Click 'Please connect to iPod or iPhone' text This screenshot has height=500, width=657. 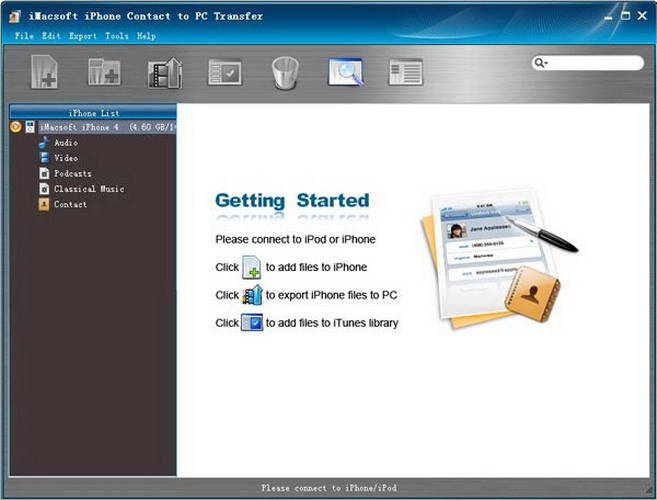pos(295,239)
